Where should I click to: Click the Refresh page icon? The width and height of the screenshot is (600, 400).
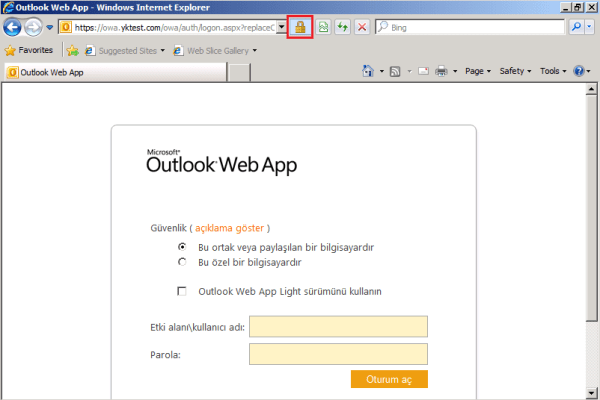click(x=344, y=27)
